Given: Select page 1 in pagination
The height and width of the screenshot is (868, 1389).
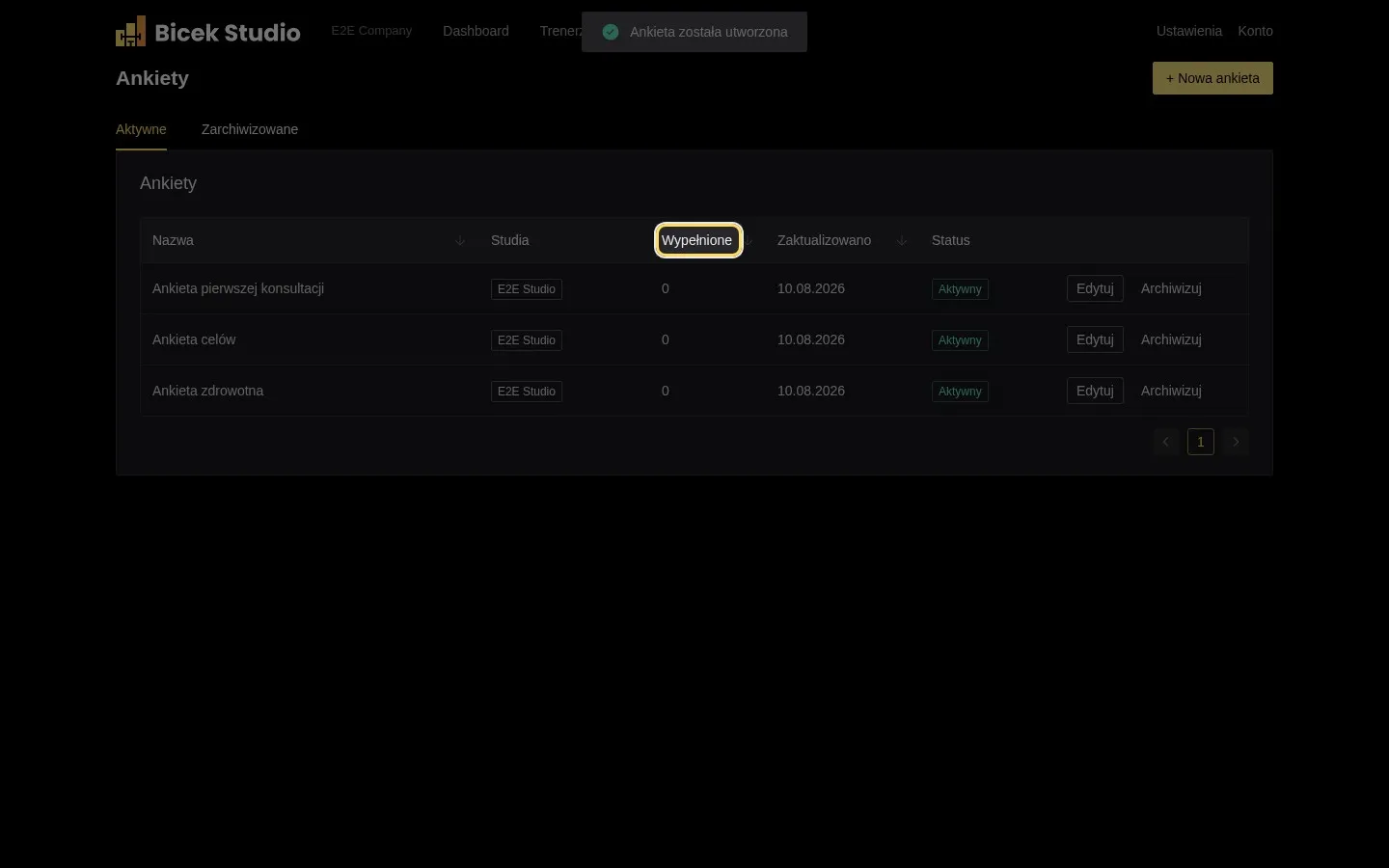Looking at the screenshot, I should click(x=1201, y=442).
